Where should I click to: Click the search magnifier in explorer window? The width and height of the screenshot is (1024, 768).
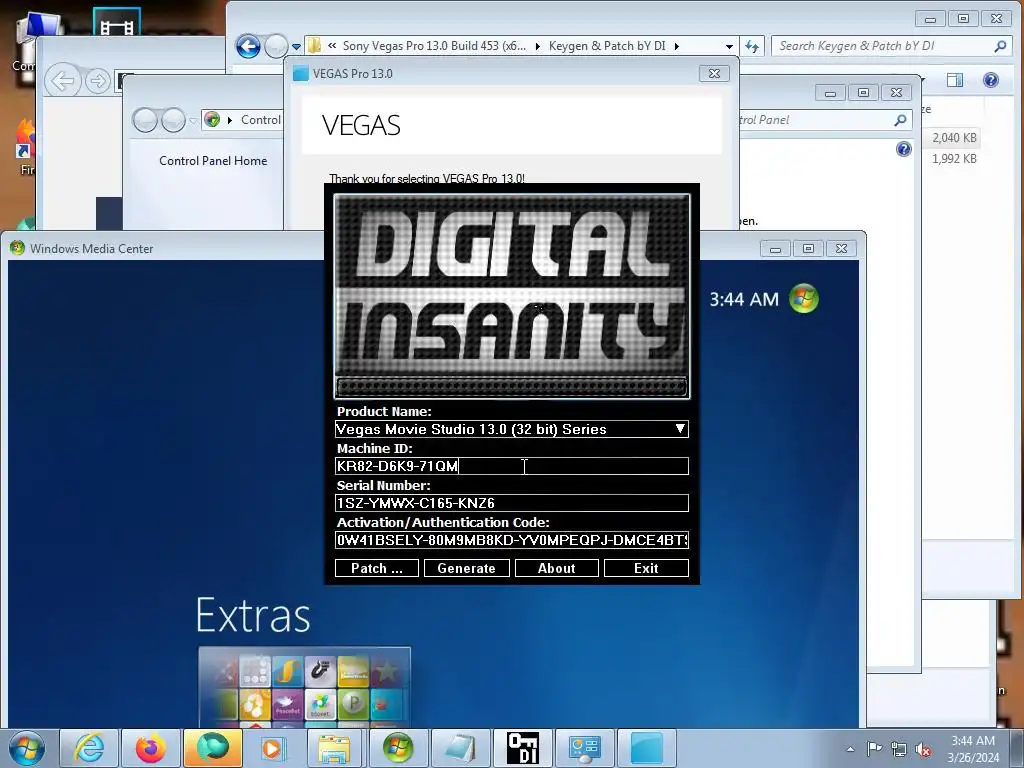point(1000,46)
